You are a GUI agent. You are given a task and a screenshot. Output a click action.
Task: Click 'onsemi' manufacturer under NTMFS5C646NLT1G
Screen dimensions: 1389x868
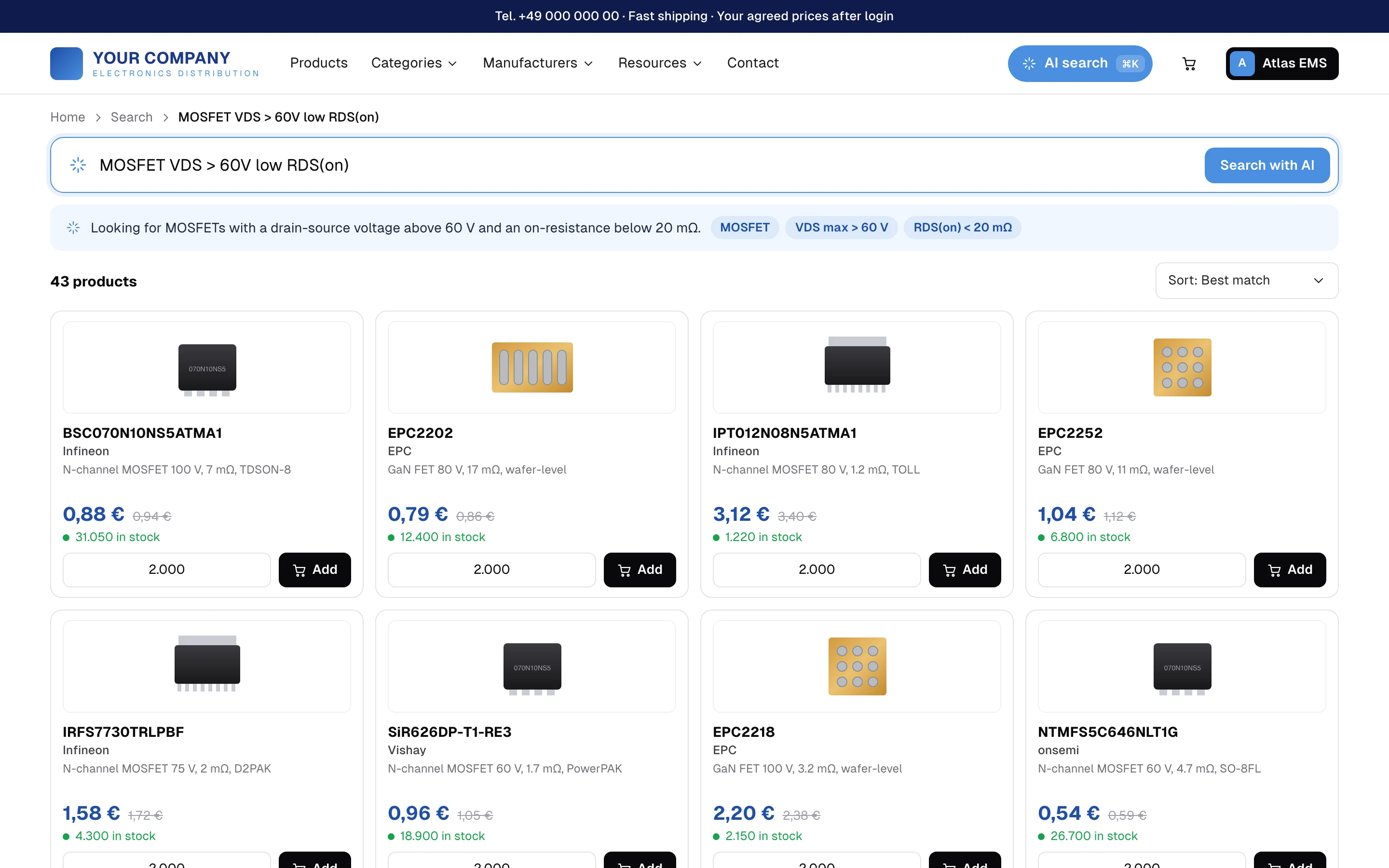(1059, 750)
